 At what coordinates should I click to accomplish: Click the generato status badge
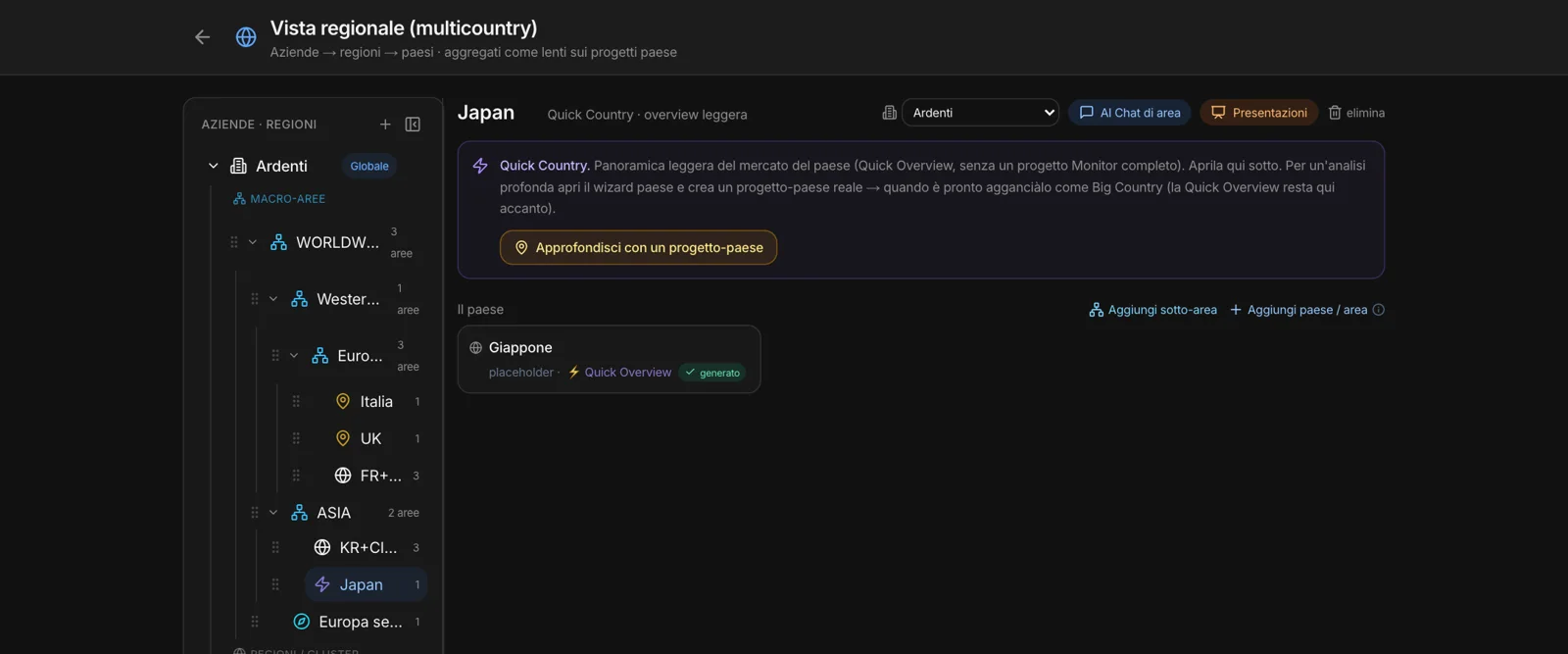tap(712, 373)
